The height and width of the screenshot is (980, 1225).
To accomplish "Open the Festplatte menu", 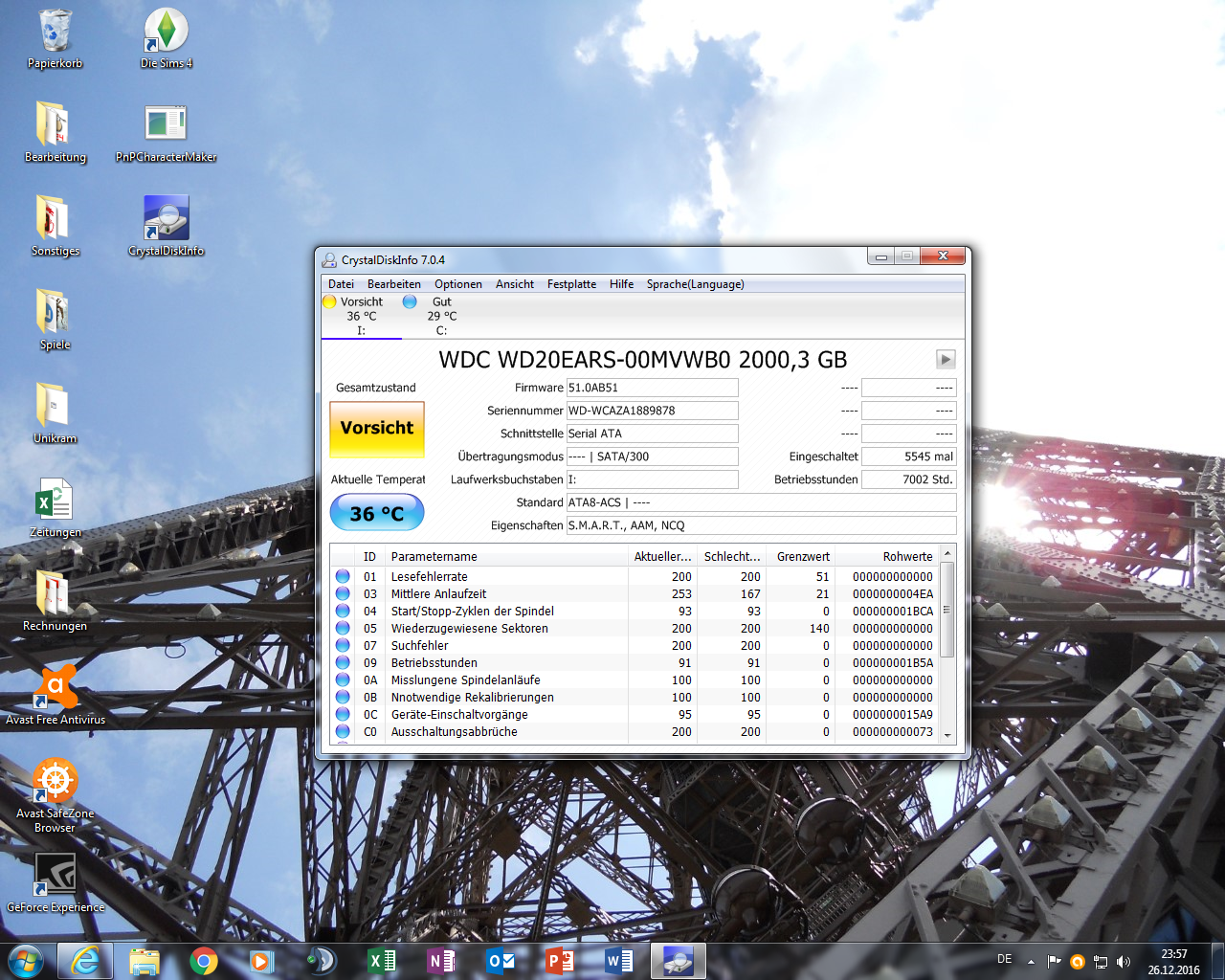I will 571,284.
